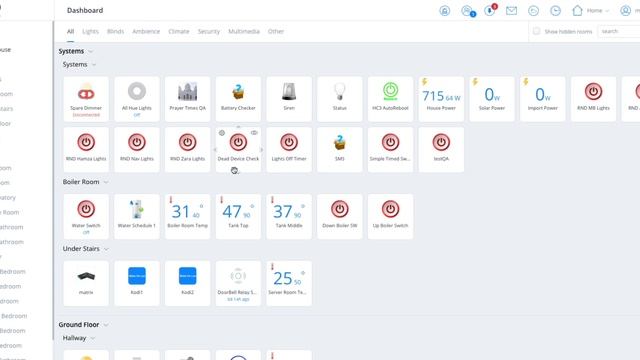640x360 pixels.
Task: Toggle the Lights Off Timer power switch
Action: click(289, 142)
